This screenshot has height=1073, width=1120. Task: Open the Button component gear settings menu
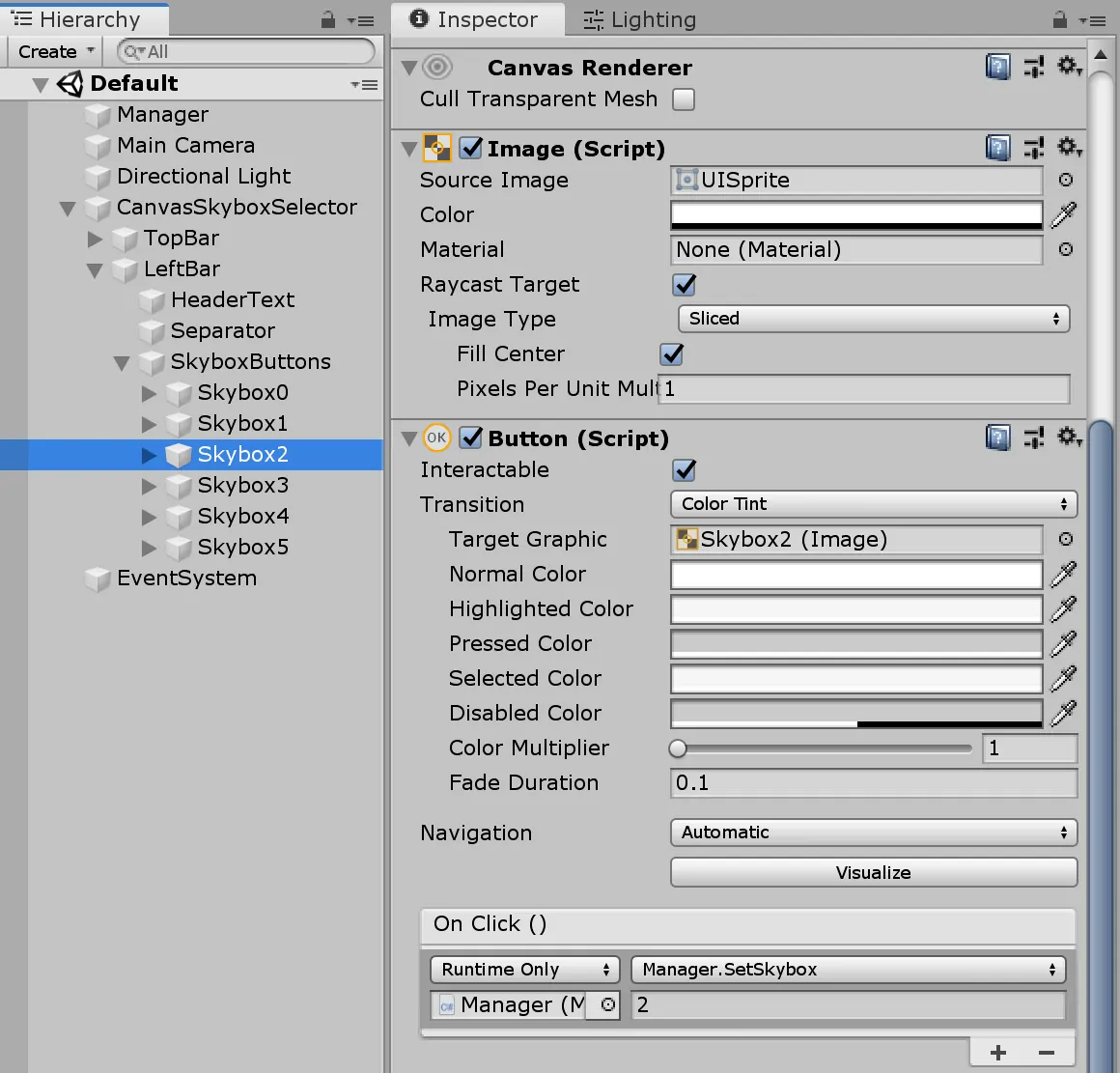1068,438
